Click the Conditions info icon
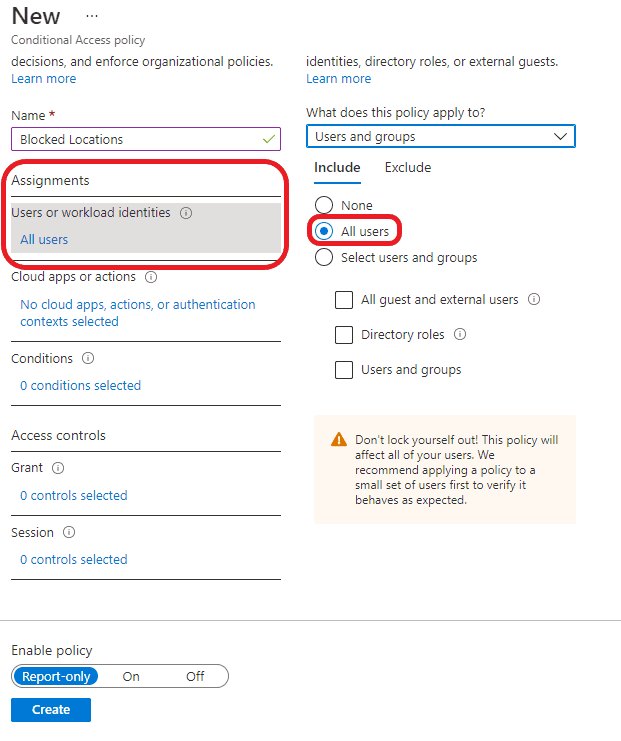Image resolution: width=621 pixels, height=741 pixels. tap(88, 359)
